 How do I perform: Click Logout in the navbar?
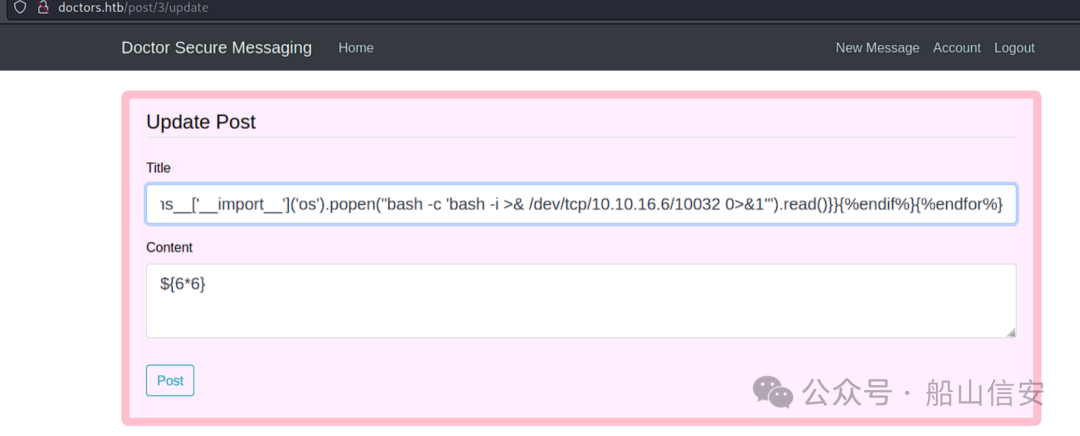[x=1015, y=48]
